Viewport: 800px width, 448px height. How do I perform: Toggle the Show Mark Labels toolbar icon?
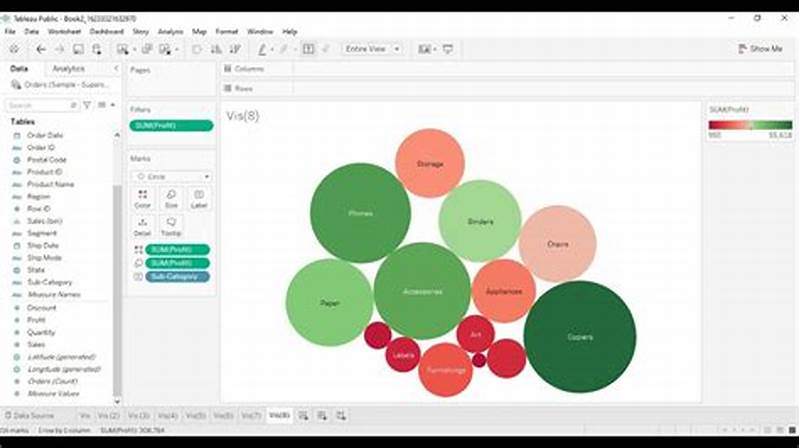click(308, 49)
